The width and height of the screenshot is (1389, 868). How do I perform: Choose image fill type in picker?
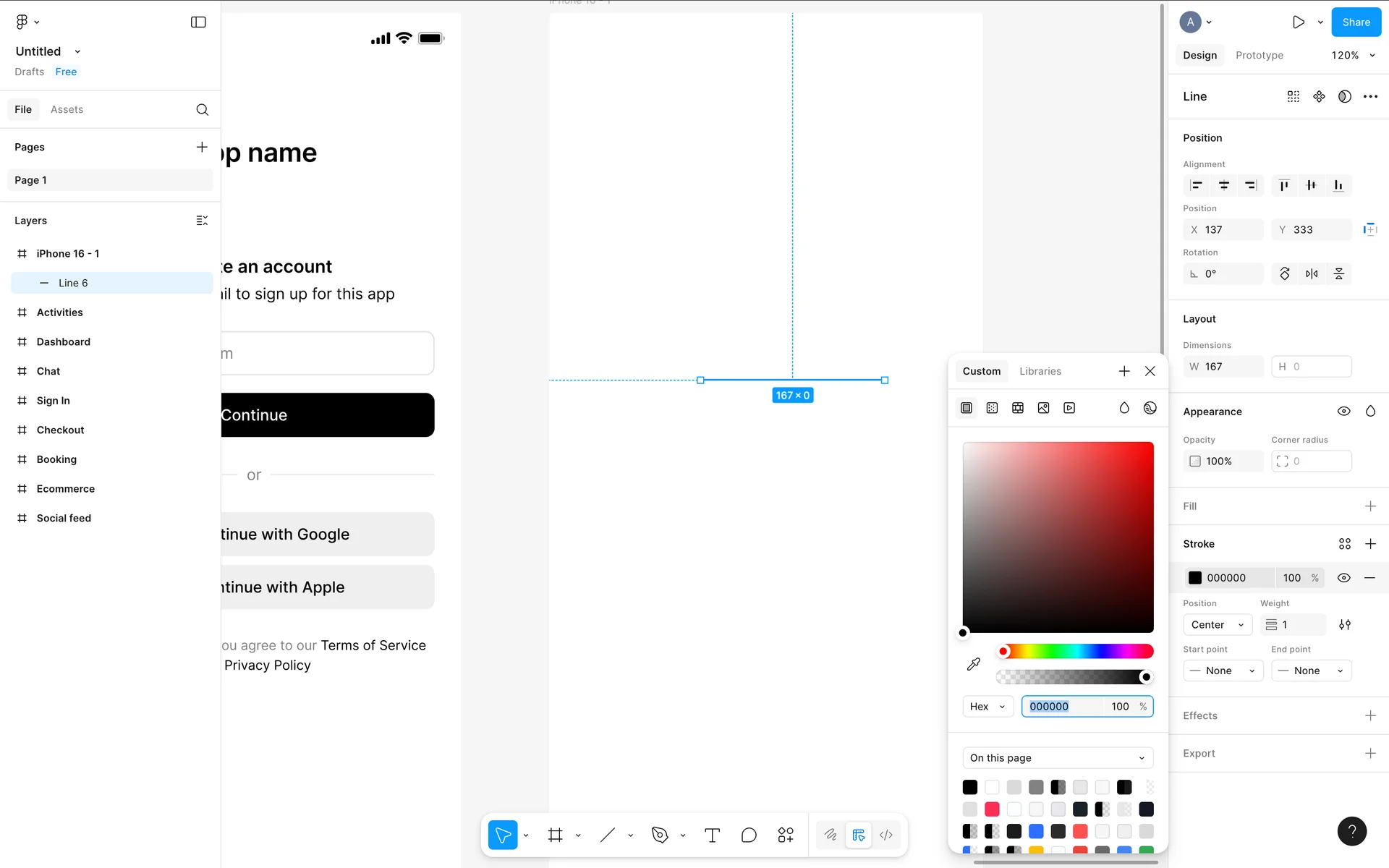click(1043, 408)
